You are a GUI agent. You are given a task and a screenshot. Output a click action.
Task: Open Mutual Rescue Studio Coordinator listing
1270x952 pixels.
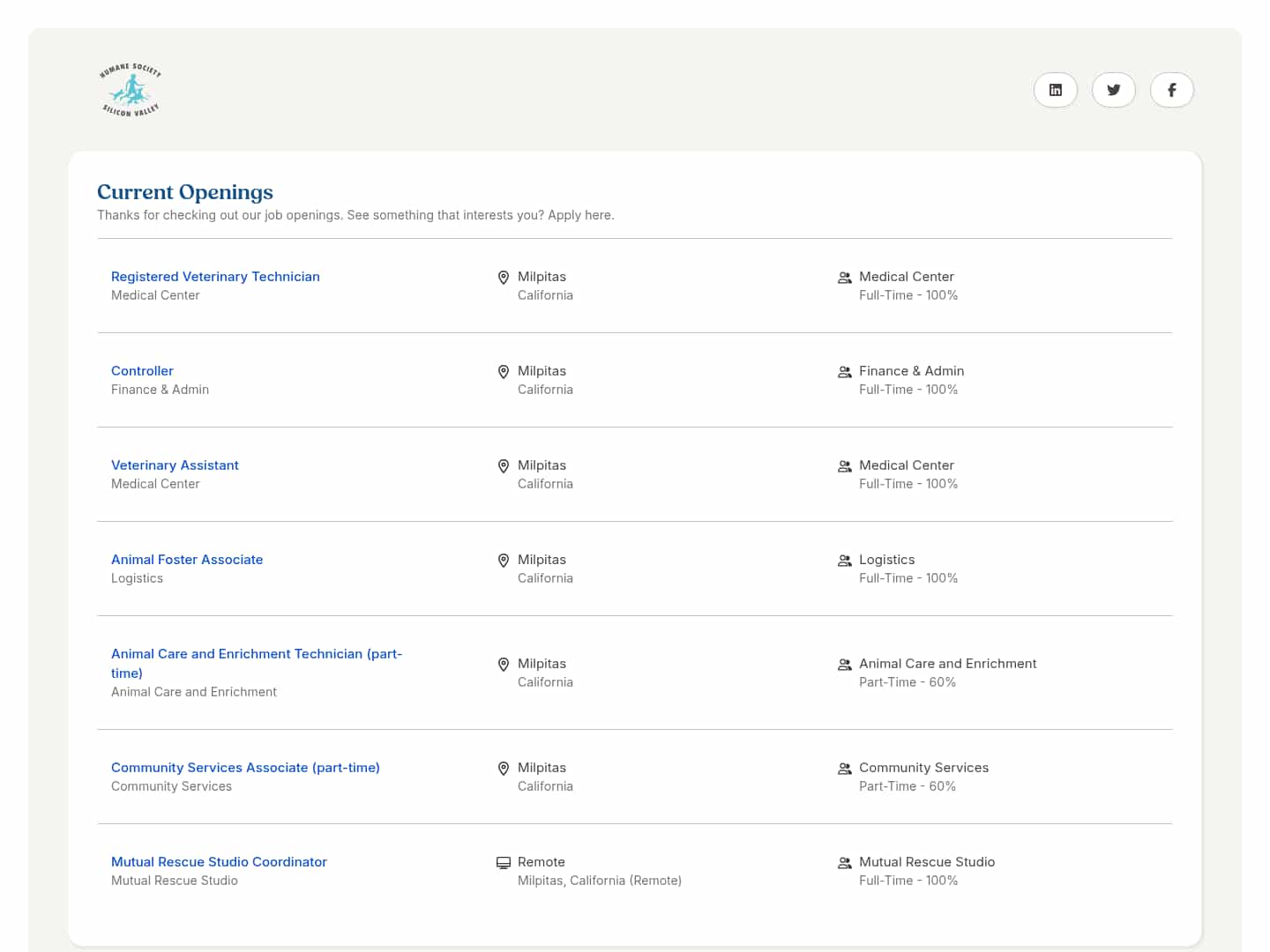[219, 862]
